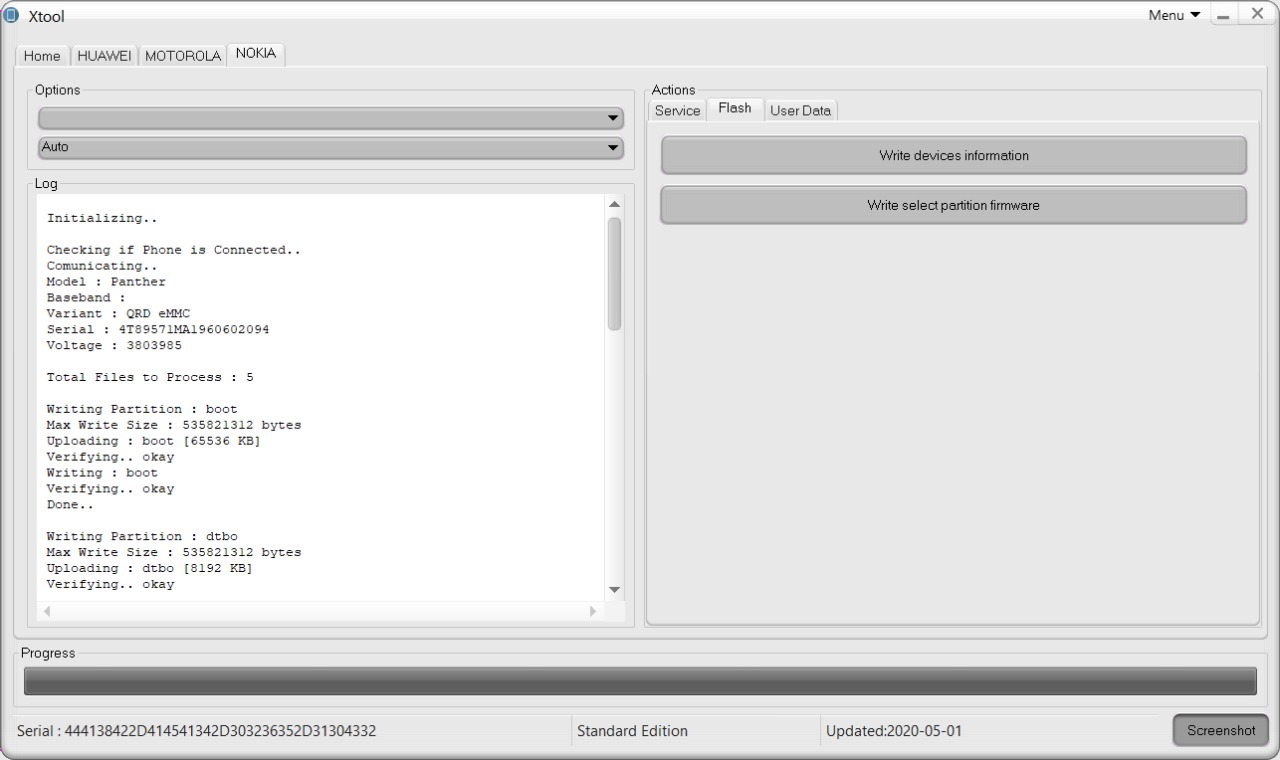
Task: Click the log vertical scrollbar thumb
Action: click(615, 273)
